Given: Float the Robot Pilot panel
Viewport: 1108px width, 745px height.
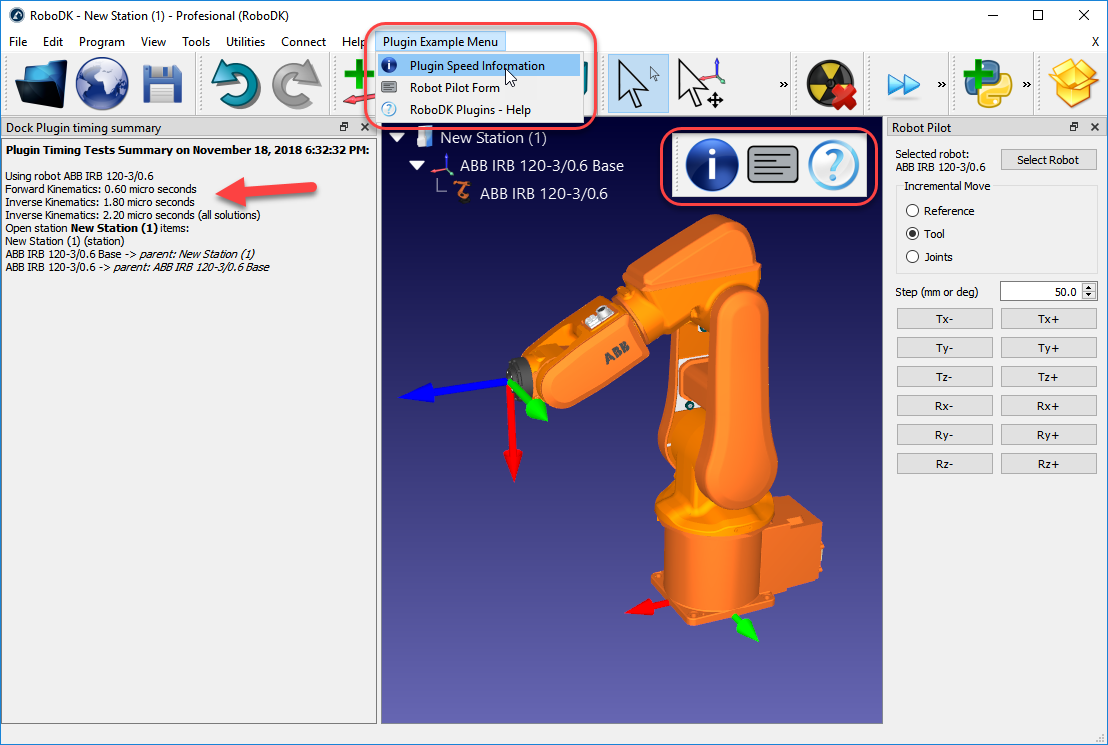Looking at the screenshot, I should point(1074,127).
